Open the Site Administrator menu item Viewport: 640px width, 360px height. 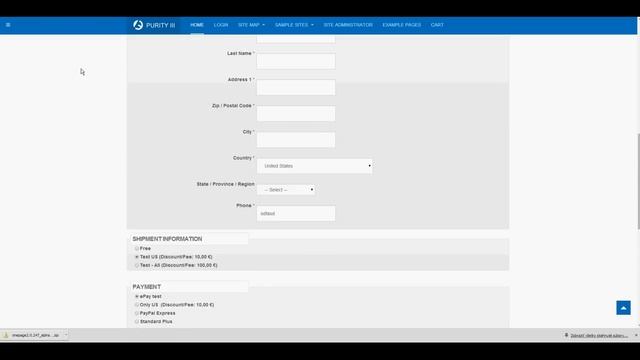[x=348, y=25]
